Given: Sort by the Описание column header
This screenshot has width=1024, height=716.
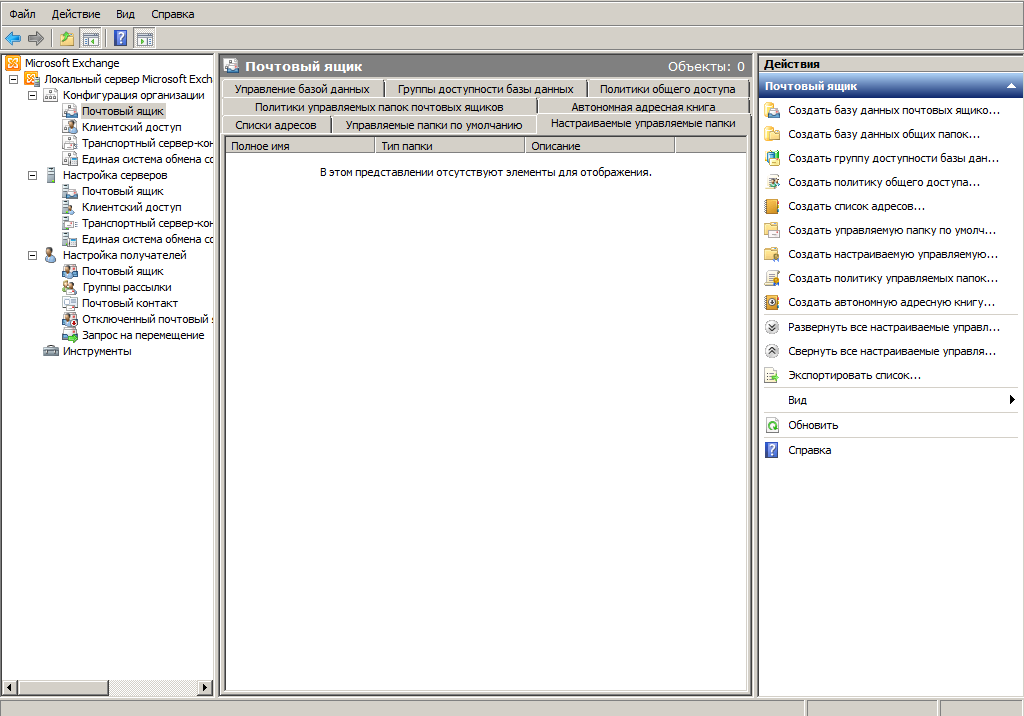Looking at the screenshot, I should click(600, 146).
